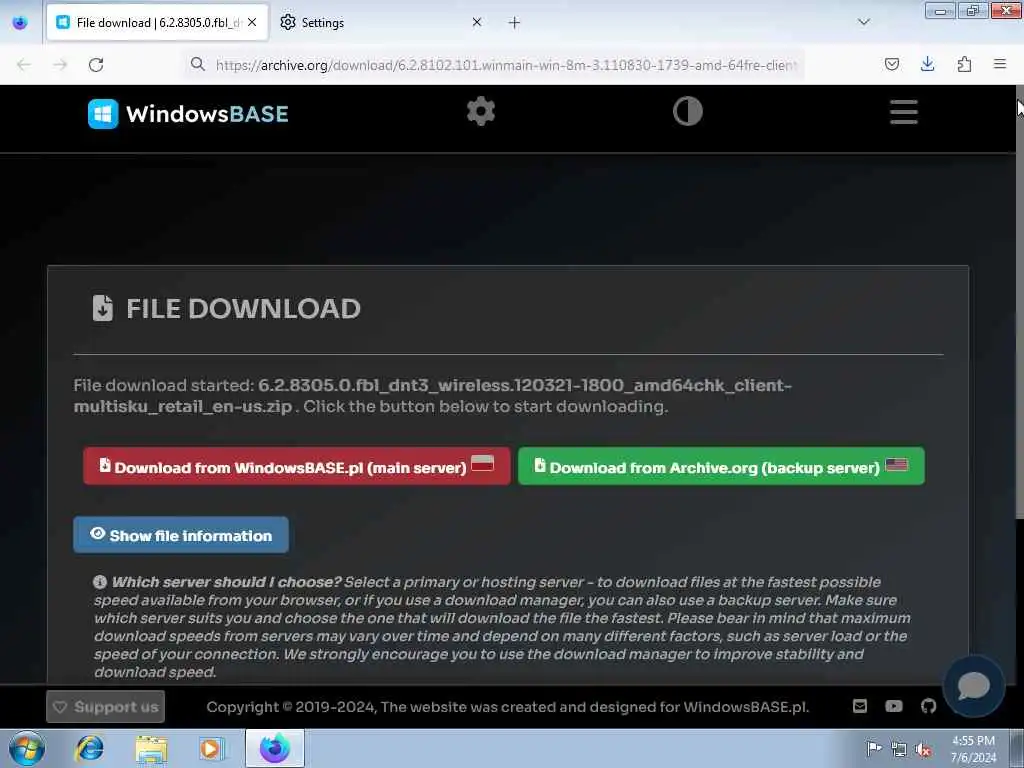Image resolution: width=1024 pixels, height=768 pixels.
Task: Save page to Pocket icon
Action: 891,64
